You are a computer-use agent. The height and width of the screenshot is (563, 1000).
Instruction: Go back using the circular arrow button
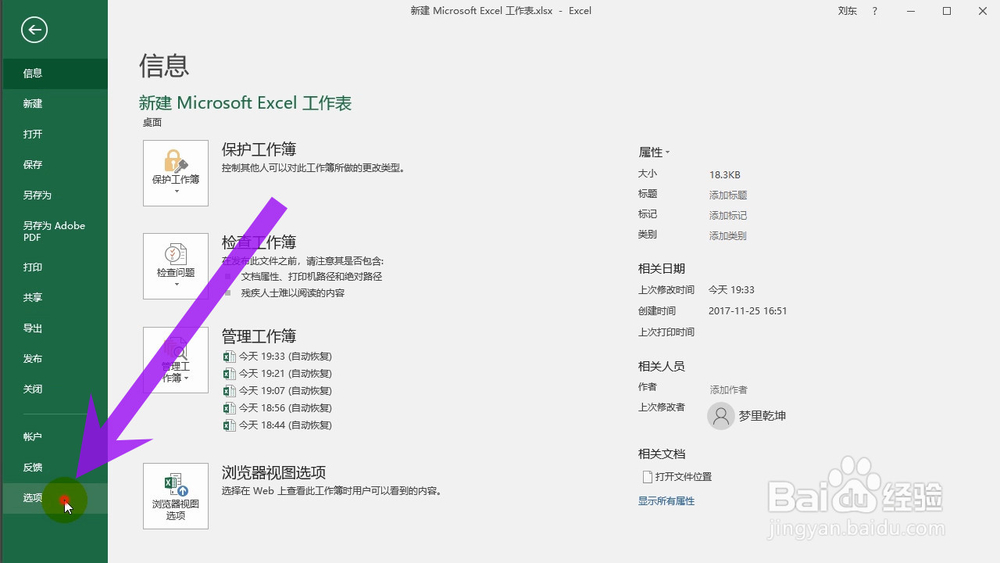coord(34,29)
